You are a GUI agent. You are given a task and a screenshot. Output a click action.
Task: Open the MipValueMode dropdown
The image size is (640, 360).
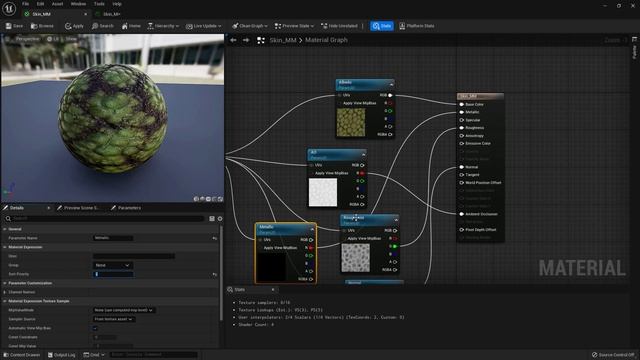pyautogui.click(x=124, y=310)
